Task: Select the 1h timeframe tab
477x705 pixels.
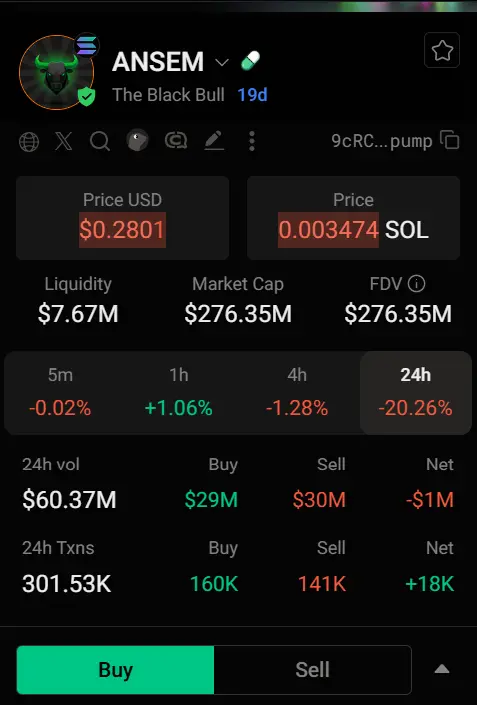Action: 178,393
